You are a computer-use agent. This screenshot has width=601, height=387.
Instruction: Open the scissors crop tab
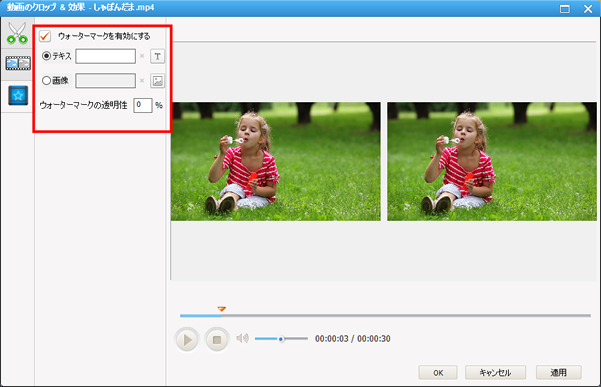click(x=17, y=33)
